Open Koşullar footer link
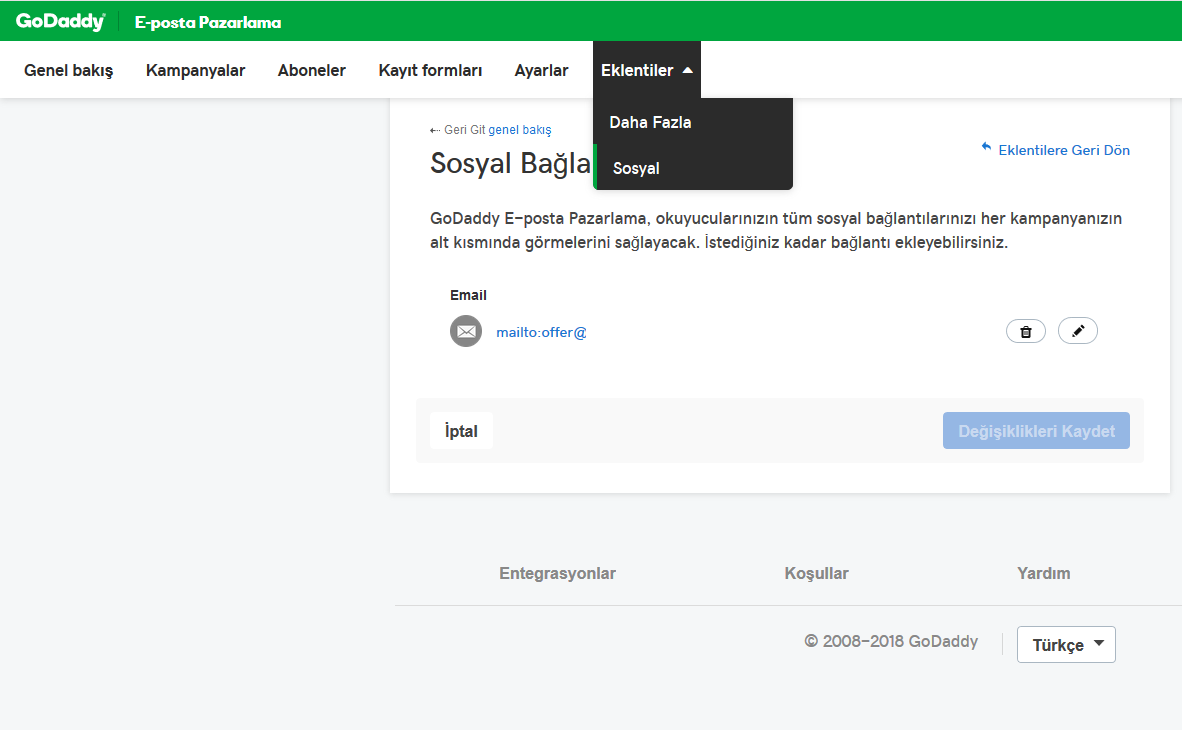Image resolution: width=1182 pixels, height=730 pixels. 816,573
